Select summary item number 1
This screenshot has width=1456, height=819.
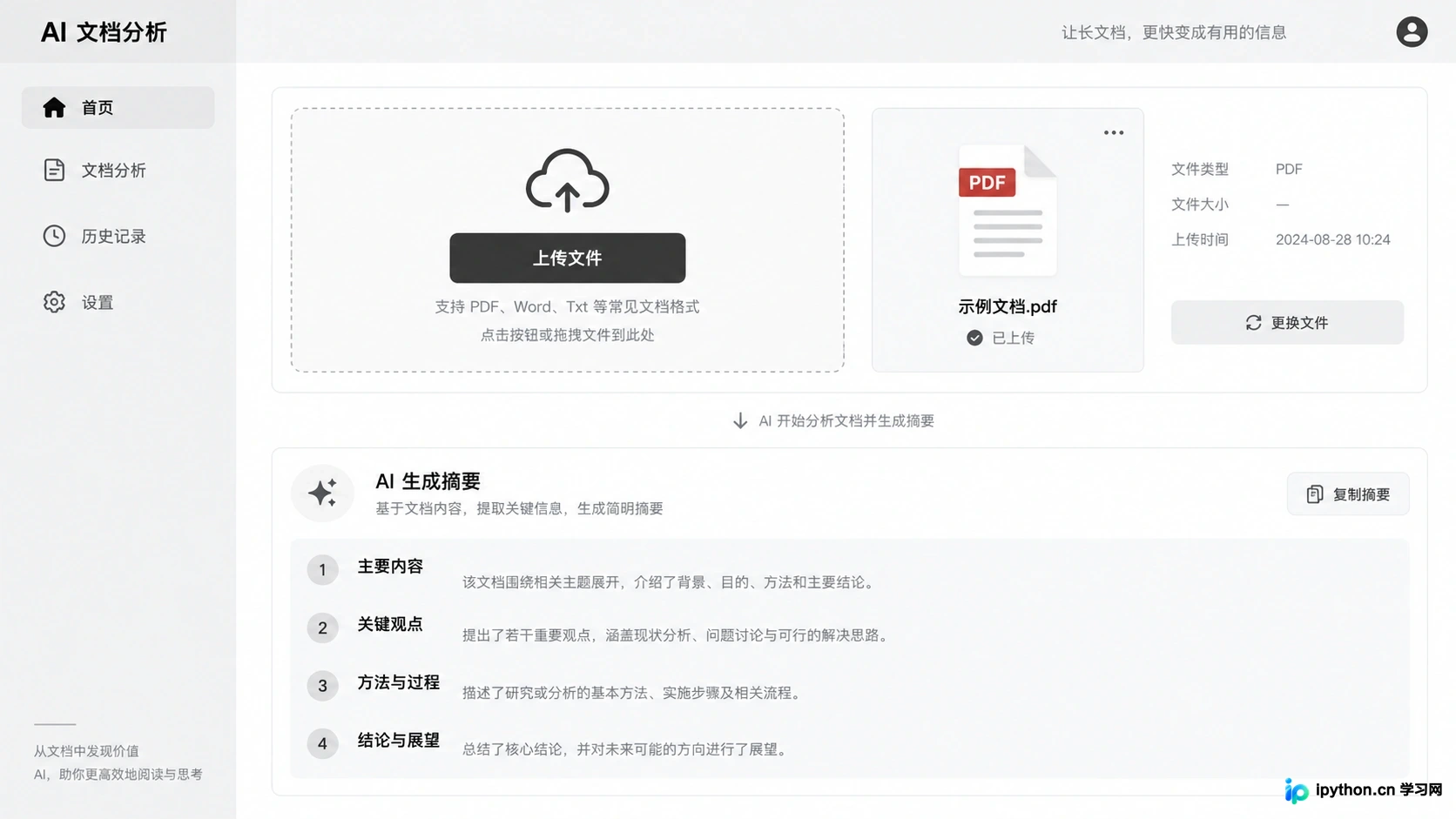pyautogui.click(x=322, y=570)
